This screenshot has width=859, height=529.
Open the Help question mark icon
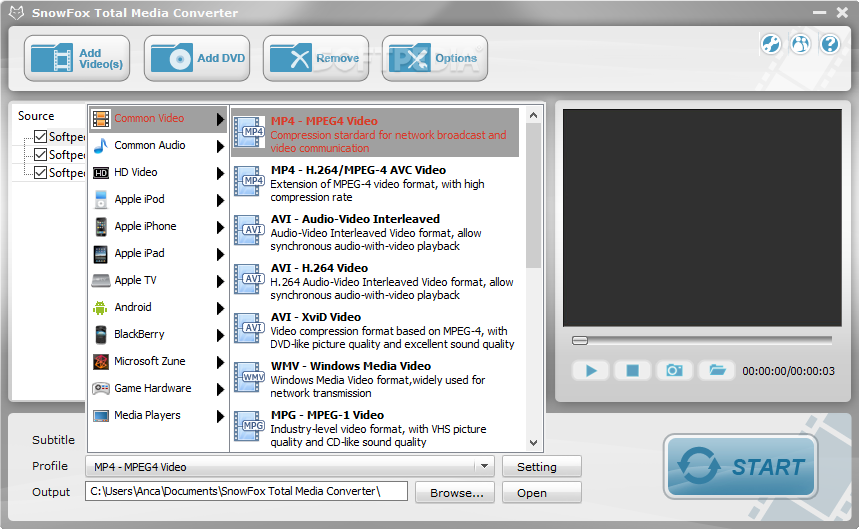pos(830,44)
